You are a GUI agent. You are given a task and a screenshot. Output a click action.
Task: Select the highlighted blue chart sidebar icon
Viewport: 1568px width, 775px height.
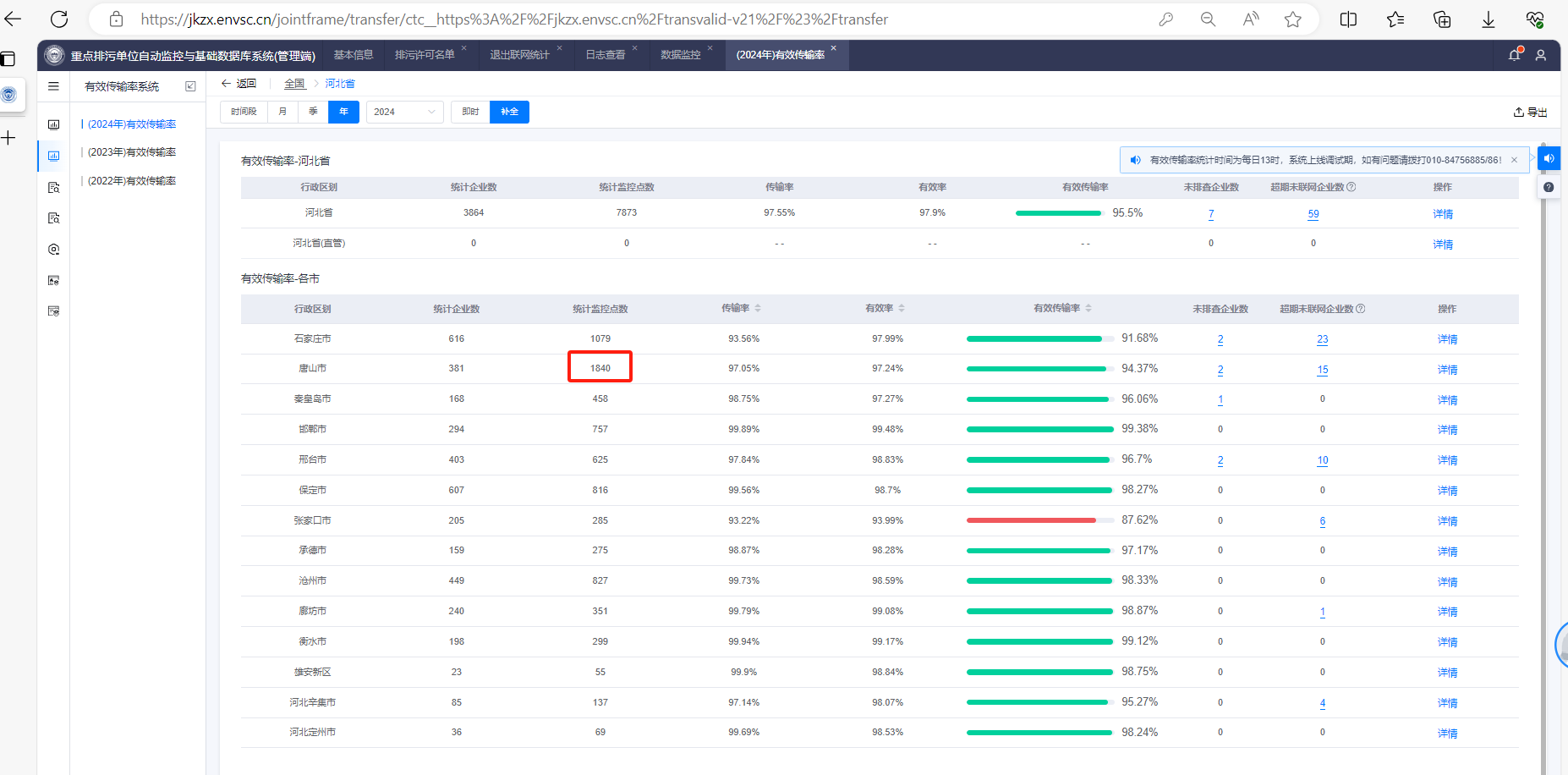pyautogui.click(x=53, y=156)
